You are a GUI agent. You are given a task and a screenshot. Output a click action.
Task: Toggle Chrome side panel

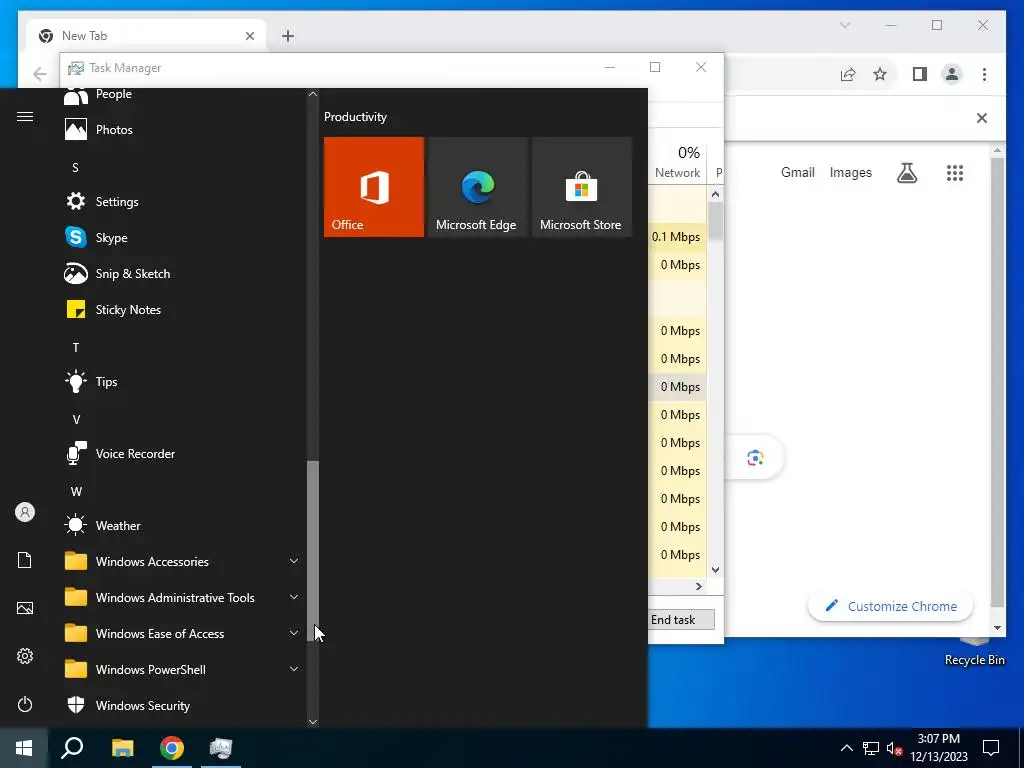[920, 74]
